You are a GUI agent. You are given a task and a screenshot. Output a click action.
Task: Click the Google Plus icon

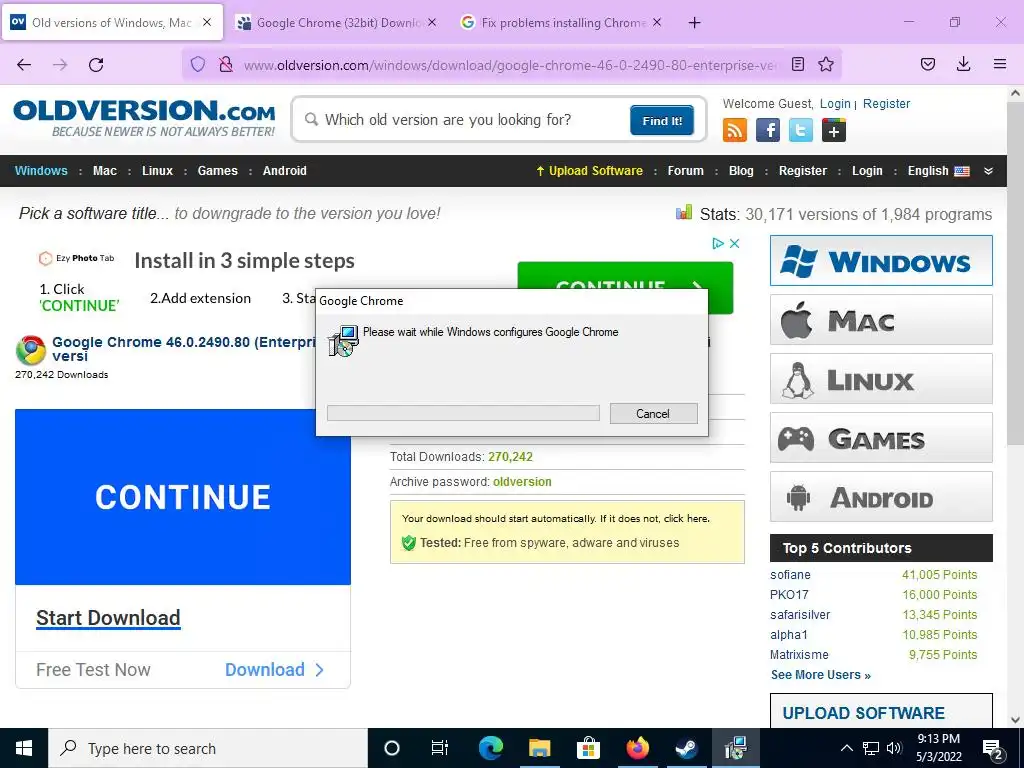pyautogui.click(x=833, y=130)
